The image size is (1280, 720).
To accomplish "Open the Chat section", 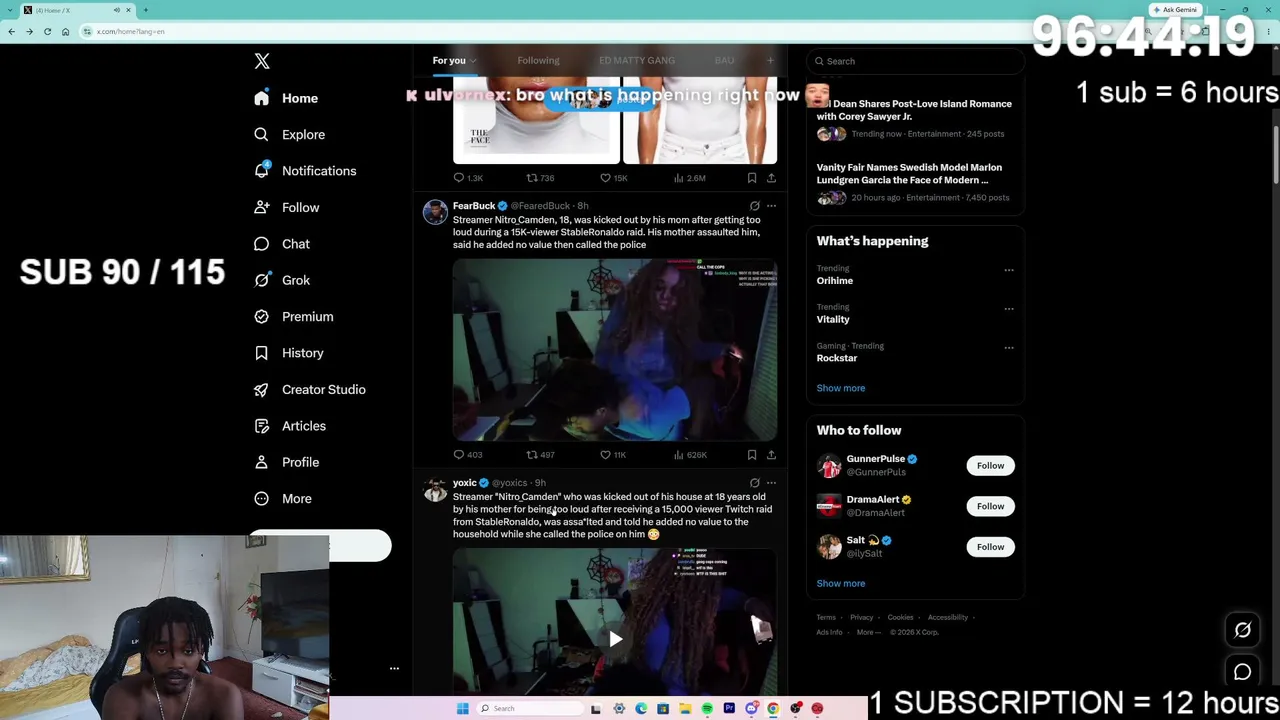I will click(282, 244).
